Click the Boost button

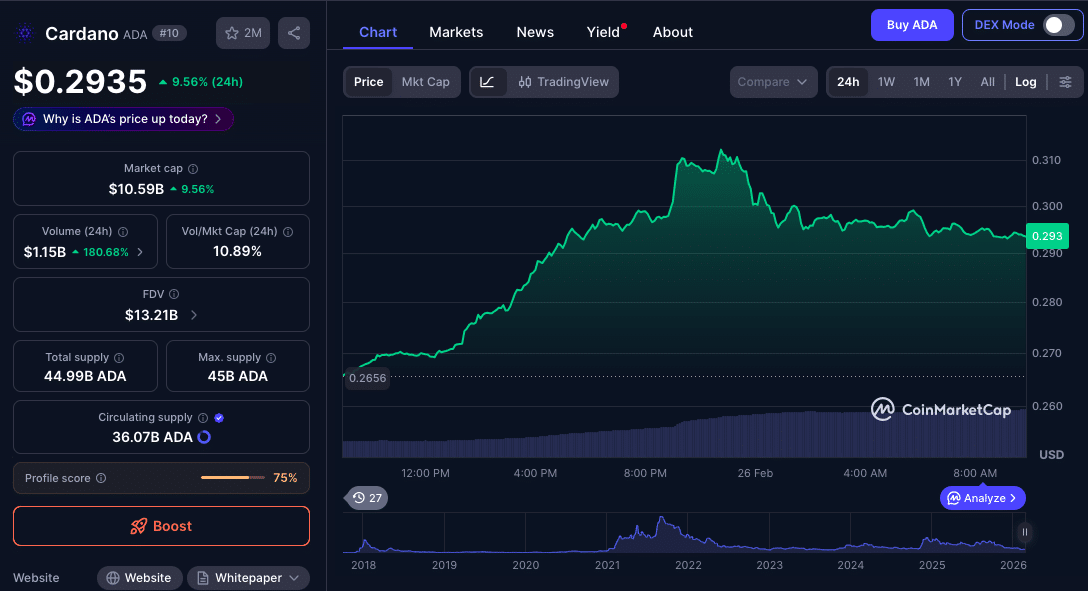(x=161, y=526)
